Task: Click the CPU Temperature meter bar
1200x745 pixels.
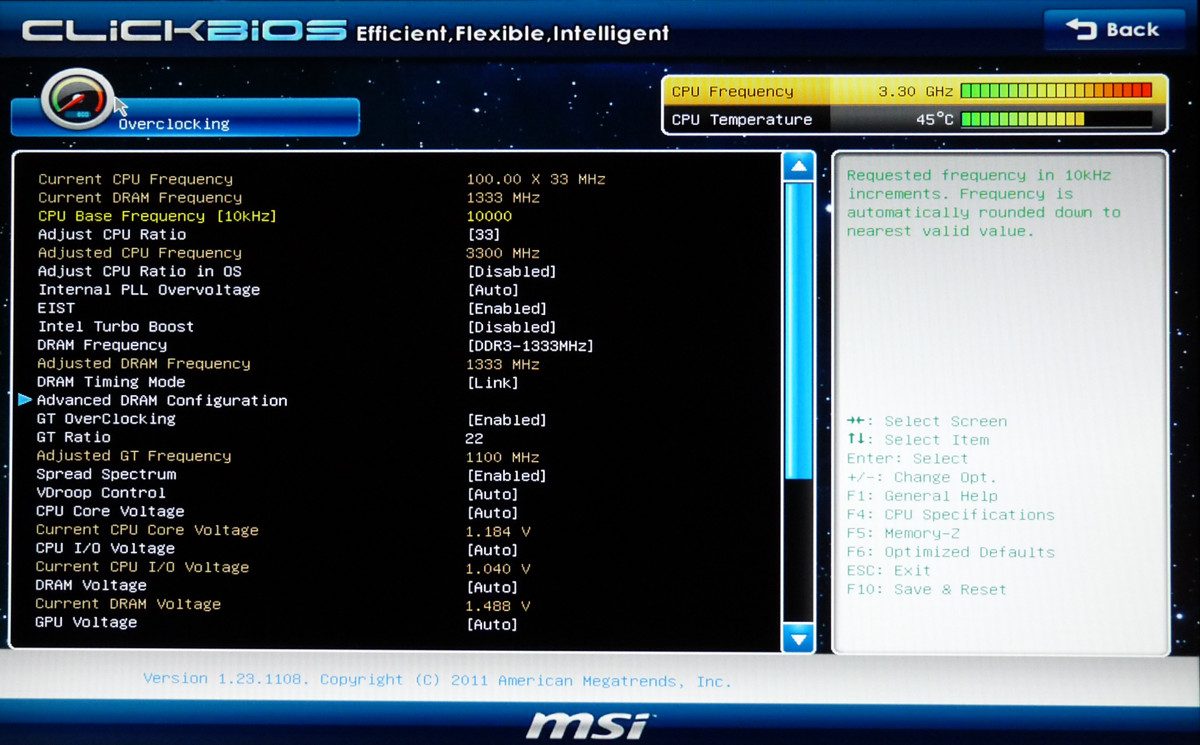Action: click(x=1056, y=119)
